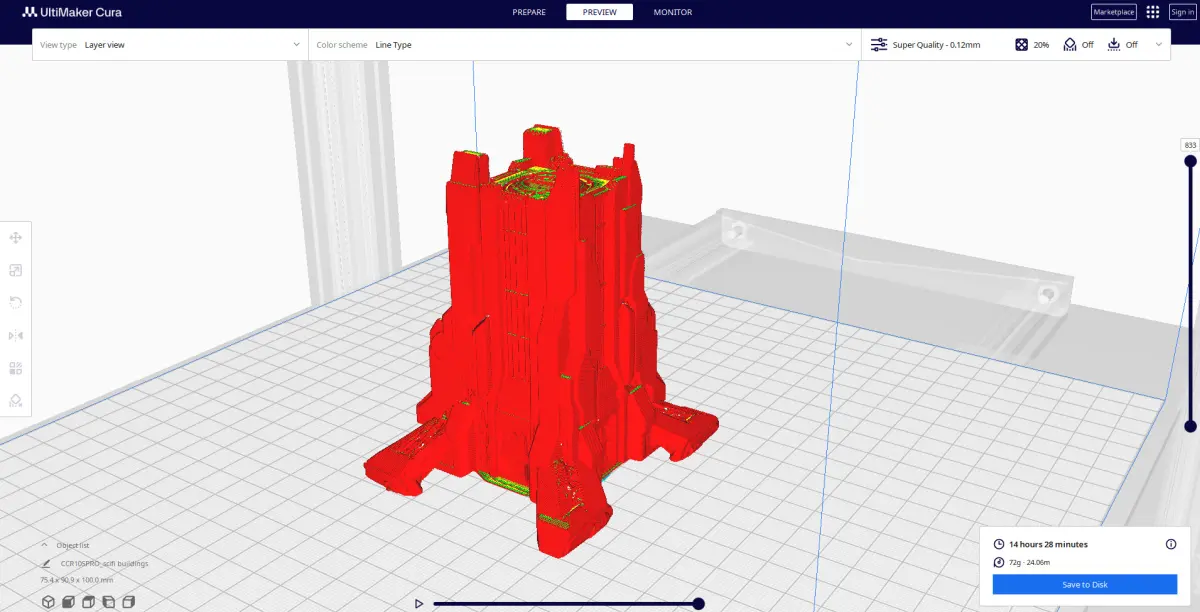1200x612 pixels.
Task: Select the Scale tool in left toolbar
Action: [16, 270]
